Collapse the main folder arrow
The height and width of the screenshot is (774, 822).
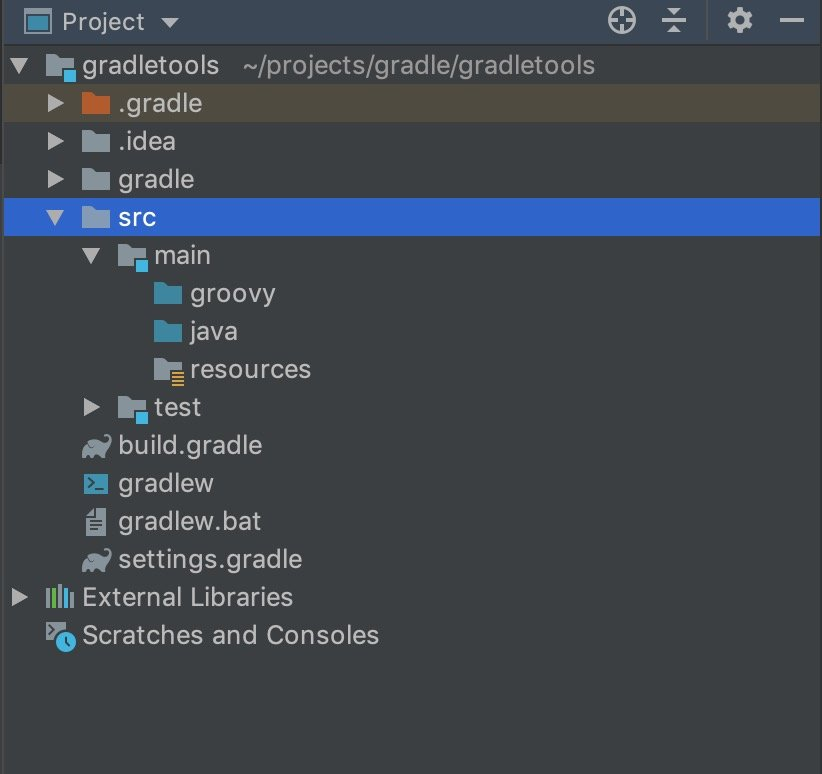91,255
